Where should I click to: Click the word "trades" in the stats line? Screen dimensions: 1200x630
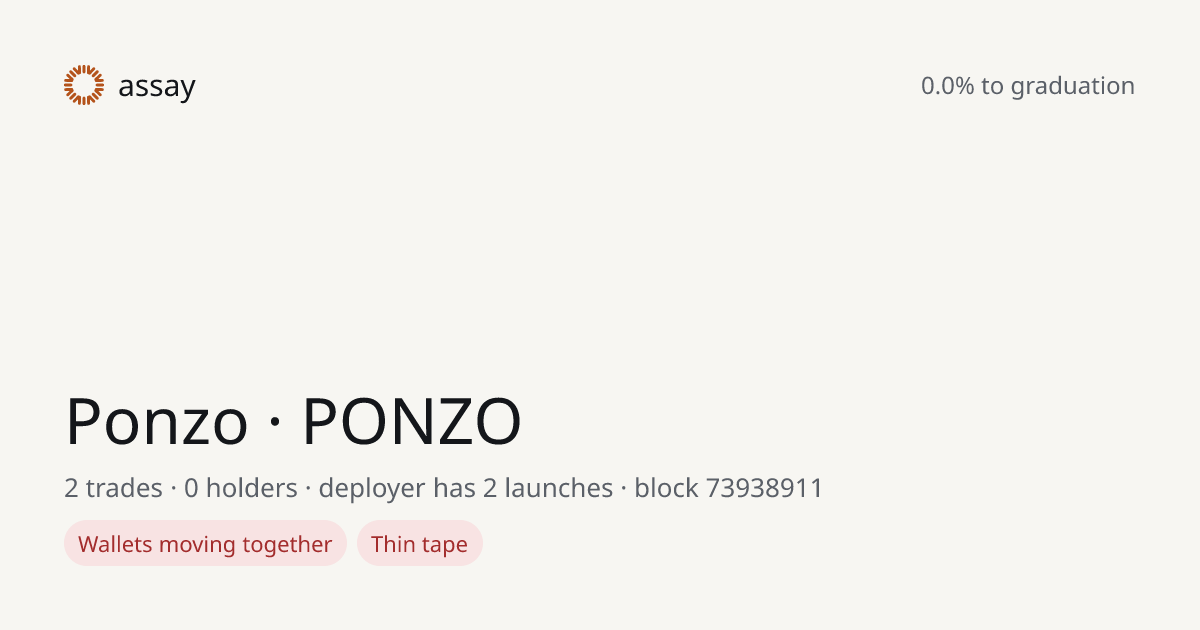point(124,488)
